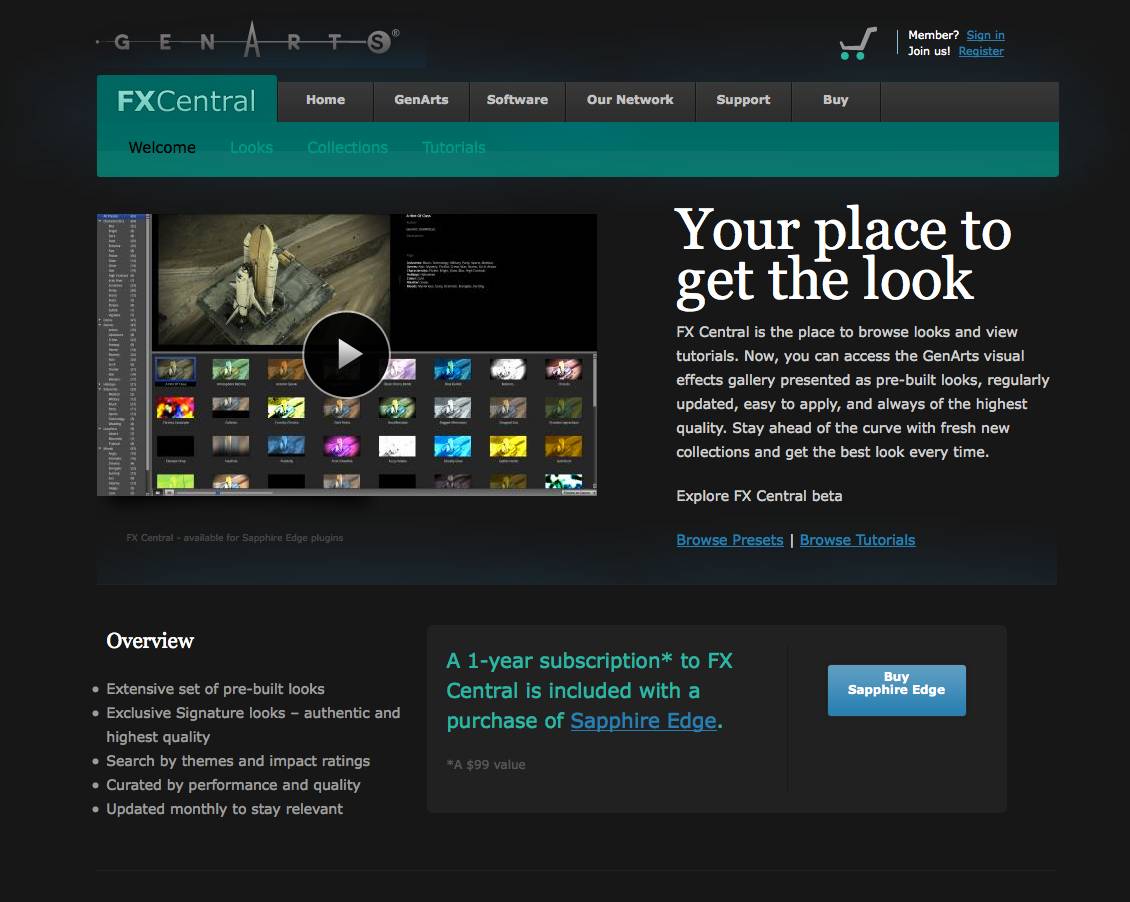1130x902 pixels.
Task: Click the FXCentral logo in the header
Action: 185,100
